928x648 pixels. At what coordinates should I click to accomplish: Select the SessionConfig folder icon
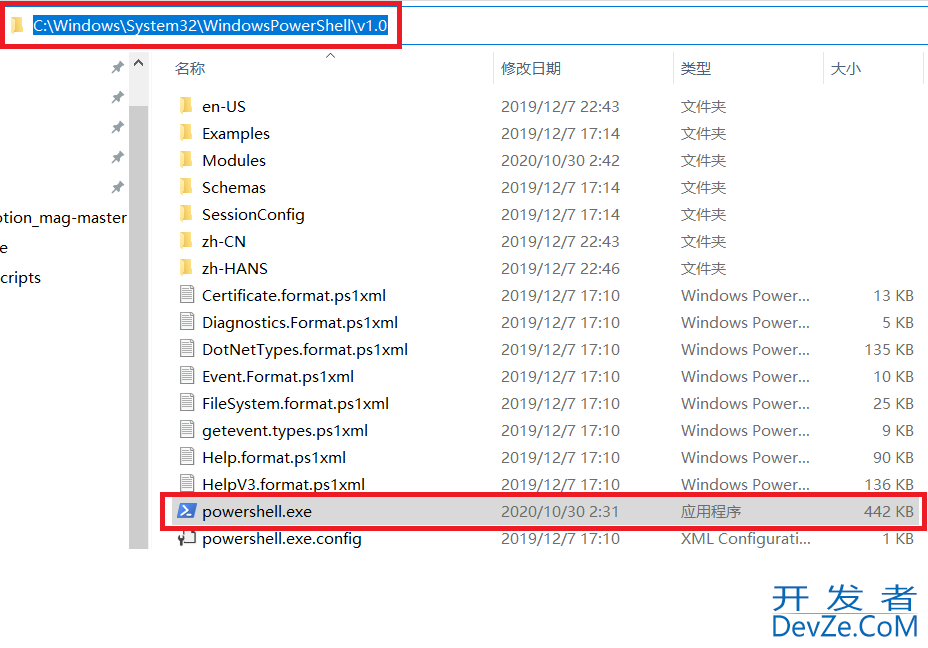point(186,214)
